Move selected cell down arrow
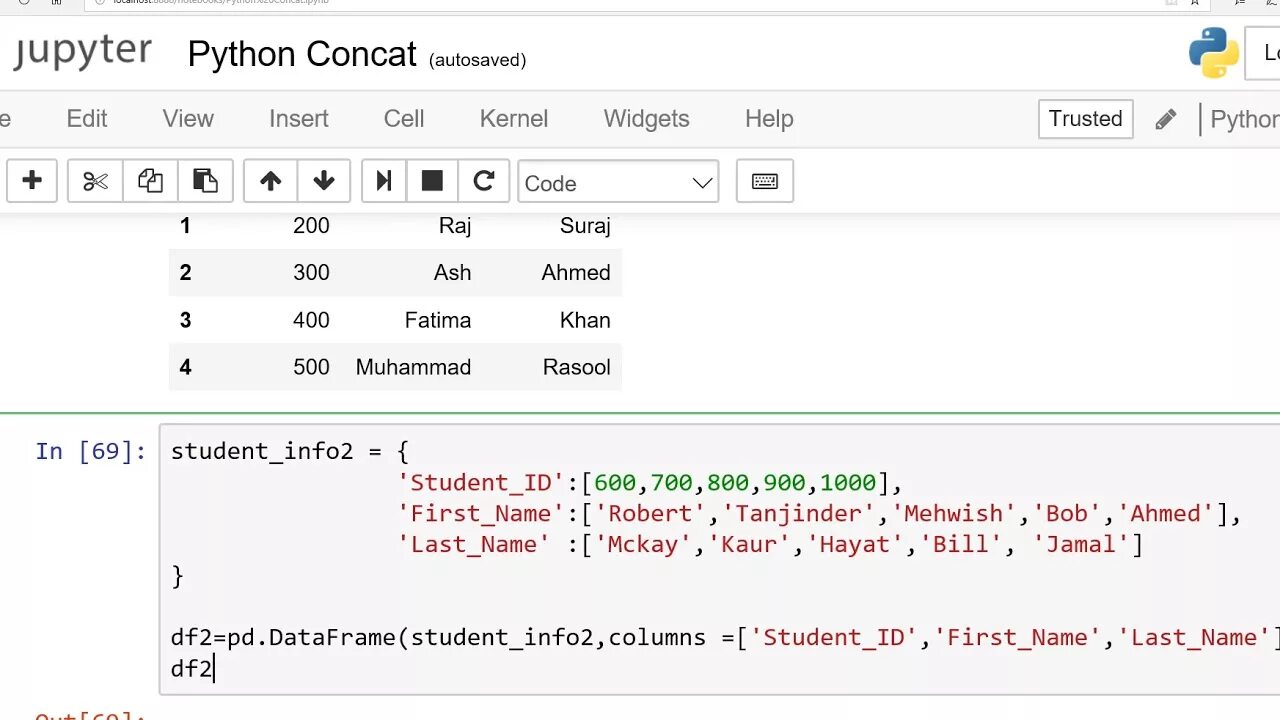Screen dimensions: 1280x720 coord(324,181)
